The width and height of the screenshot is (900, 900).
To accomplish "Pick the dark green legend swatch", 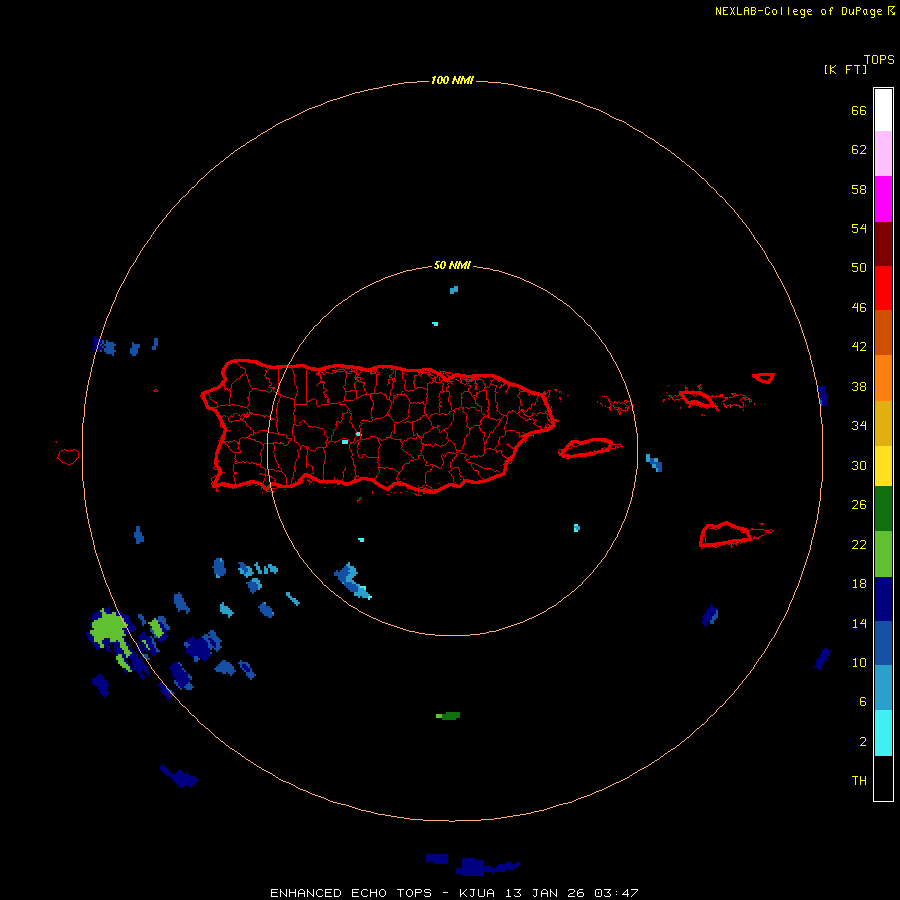I will (x=883, y=509).
